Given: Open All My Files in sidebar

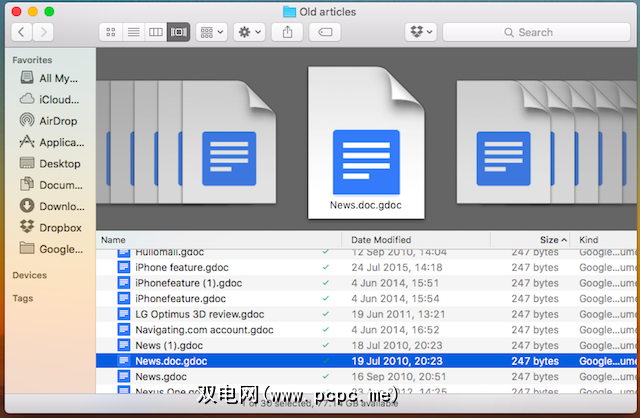Looking at the screenshot, I should pos(49,78).
